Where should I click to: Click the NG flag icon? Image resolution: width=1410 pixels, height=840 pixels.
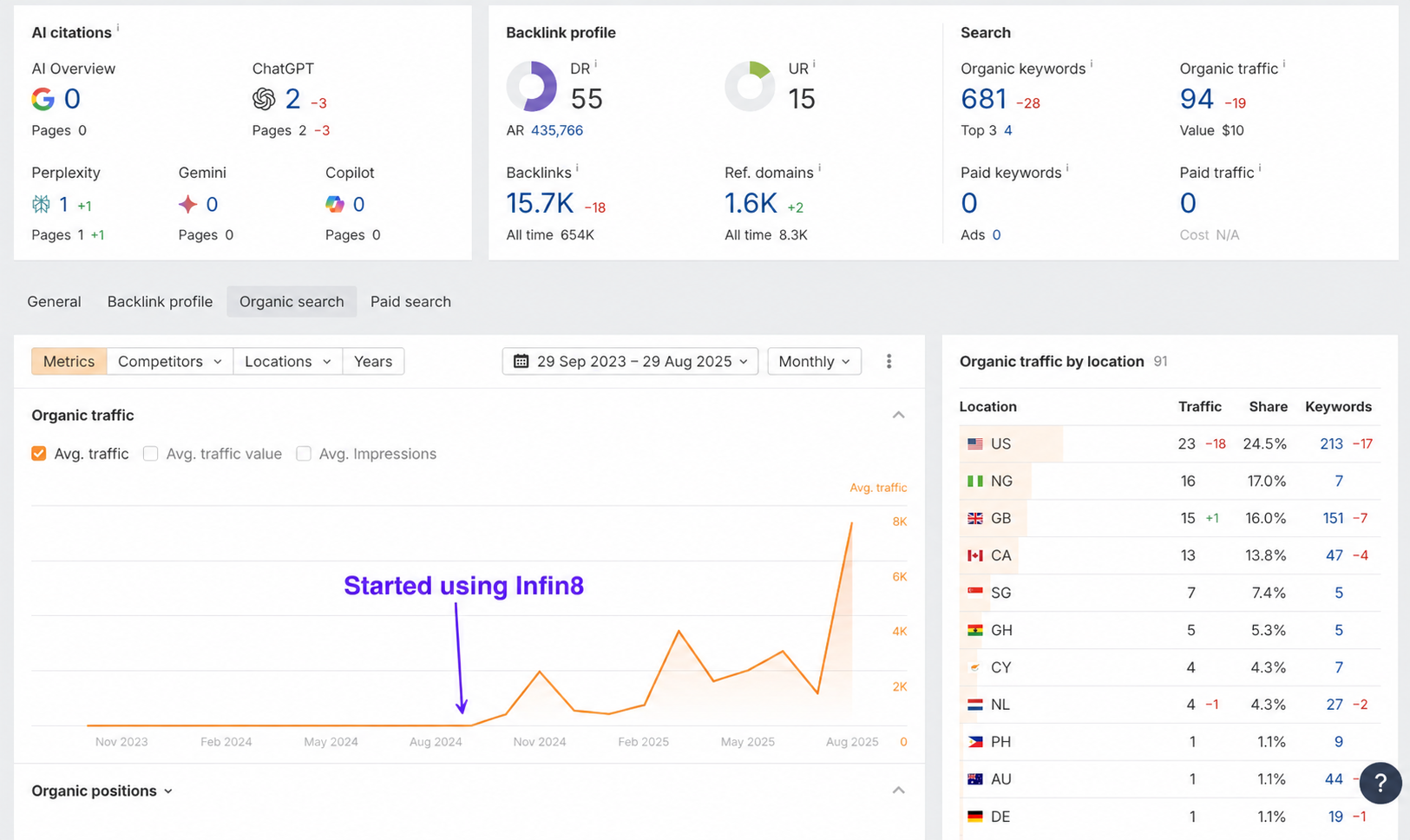(x=975, y=481)
